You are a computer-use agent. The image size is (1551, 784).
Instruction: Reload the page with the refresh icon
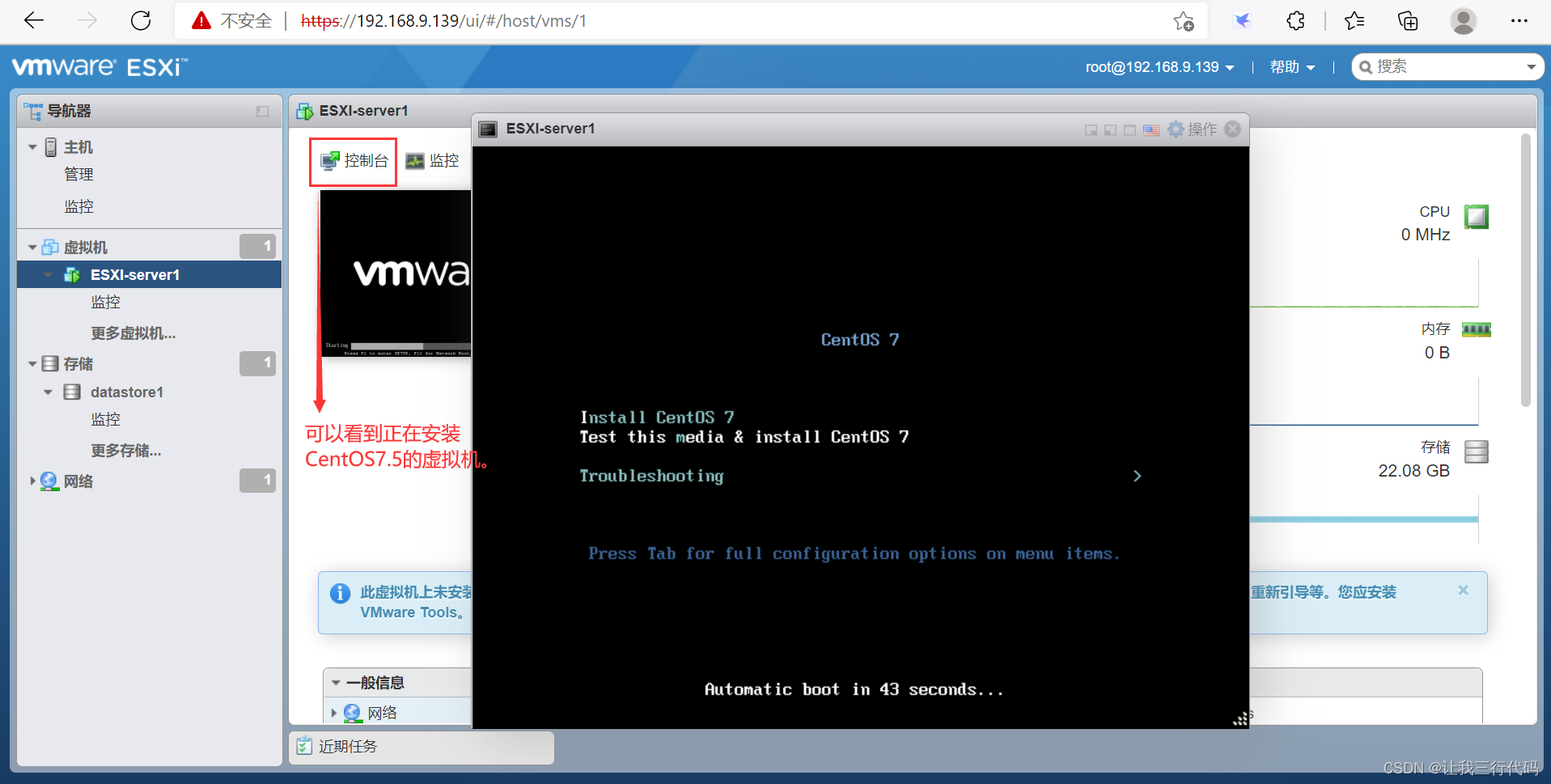141,21
